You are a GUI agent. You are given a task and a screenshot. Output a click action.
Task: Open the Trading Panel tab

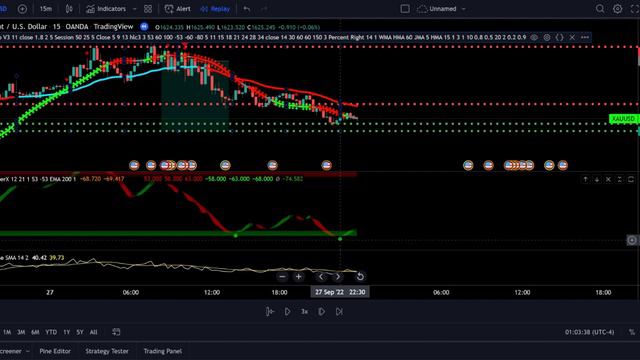(x=162, y=351)
